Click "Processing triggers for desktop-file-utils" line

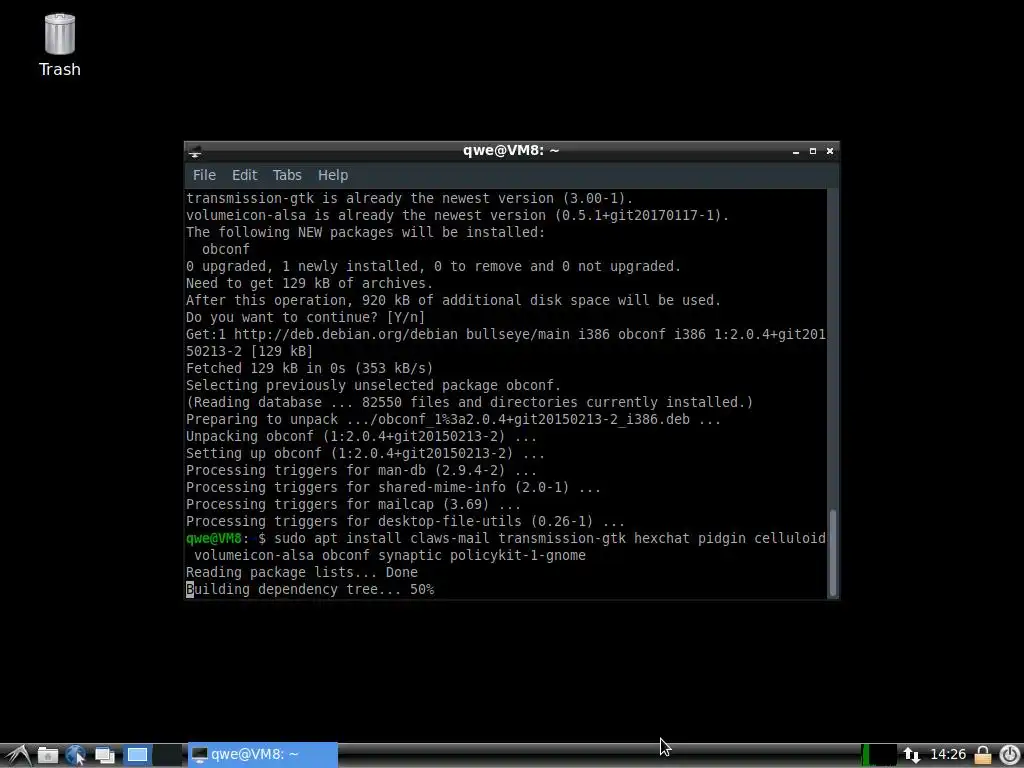coord(405,521)
